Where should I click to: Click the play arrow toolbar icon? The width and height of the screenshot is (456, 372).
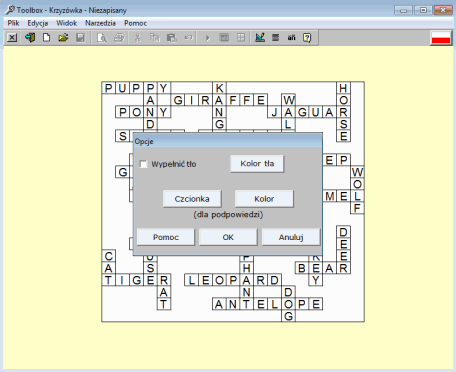[207, 38]
